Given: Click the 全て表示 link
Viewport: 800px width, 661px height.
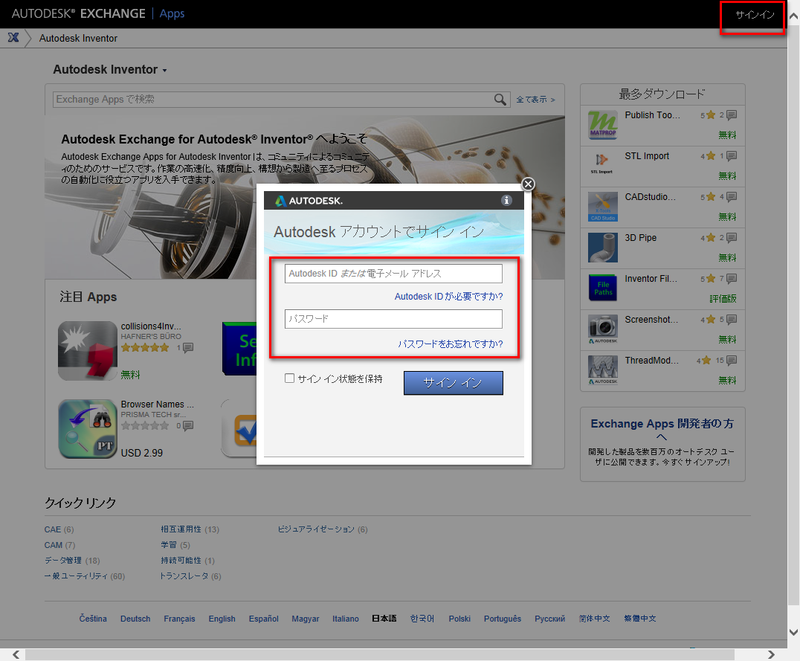Looking at the screenshot, I should pos(535,99).
